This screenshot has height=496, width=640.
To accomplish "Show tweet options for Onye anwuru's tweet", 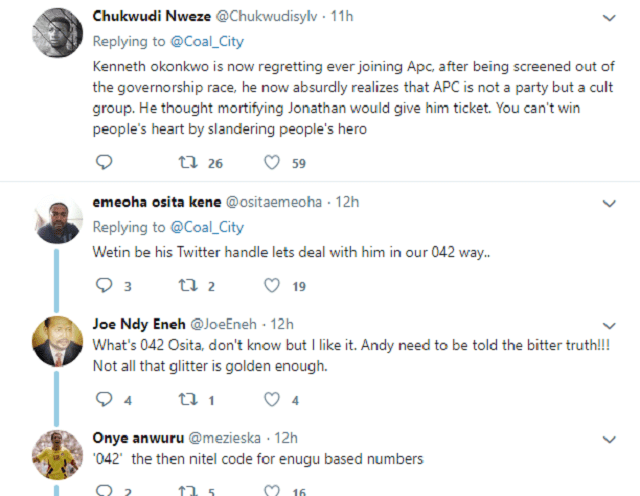I will click(610, 437).
